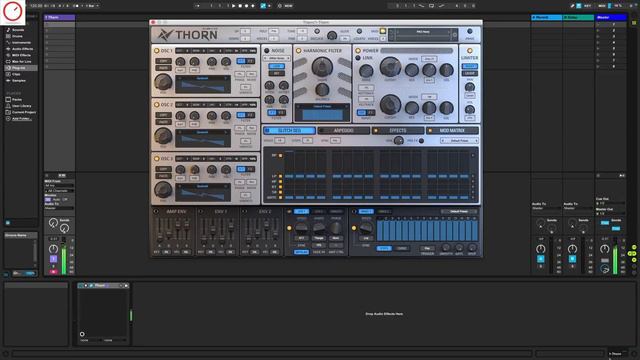Click the OSC 2 Copy button

(163, 115)
